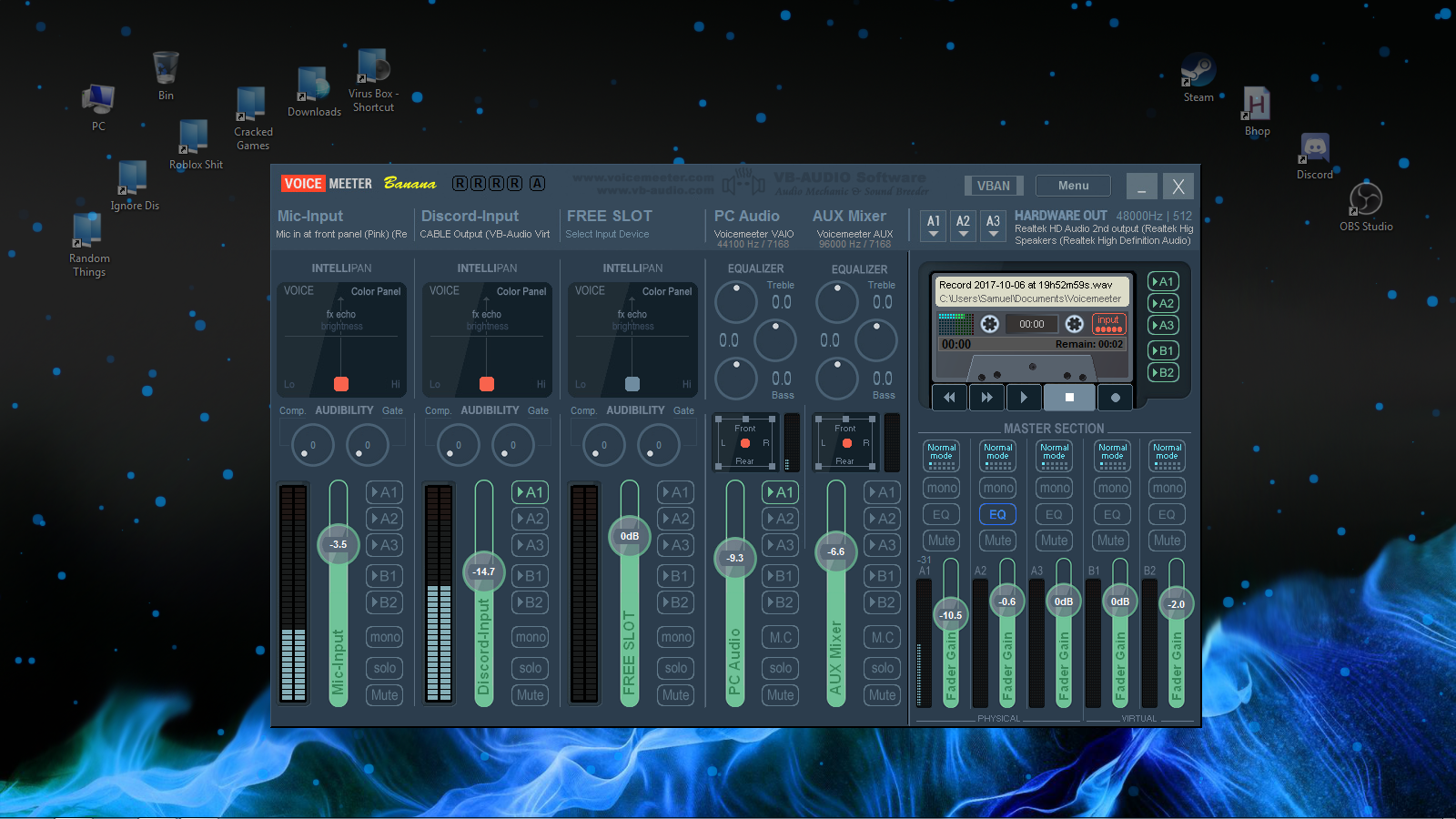Expand the A1 hardware output dropdown
1456x819 pixels.
click(x=934, y=226)
